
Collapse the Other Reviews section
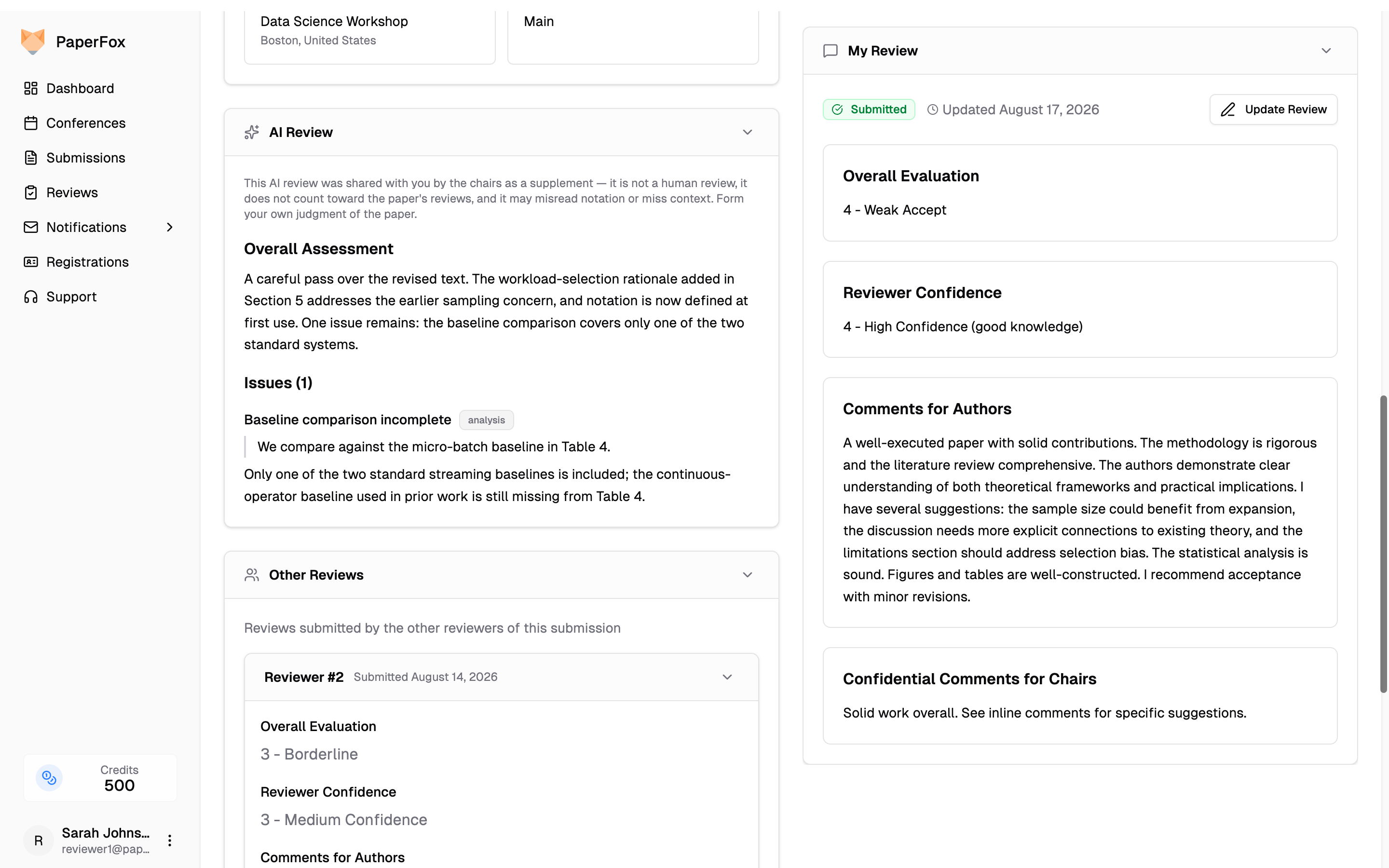pyautogui.click(x=747, y=575)
